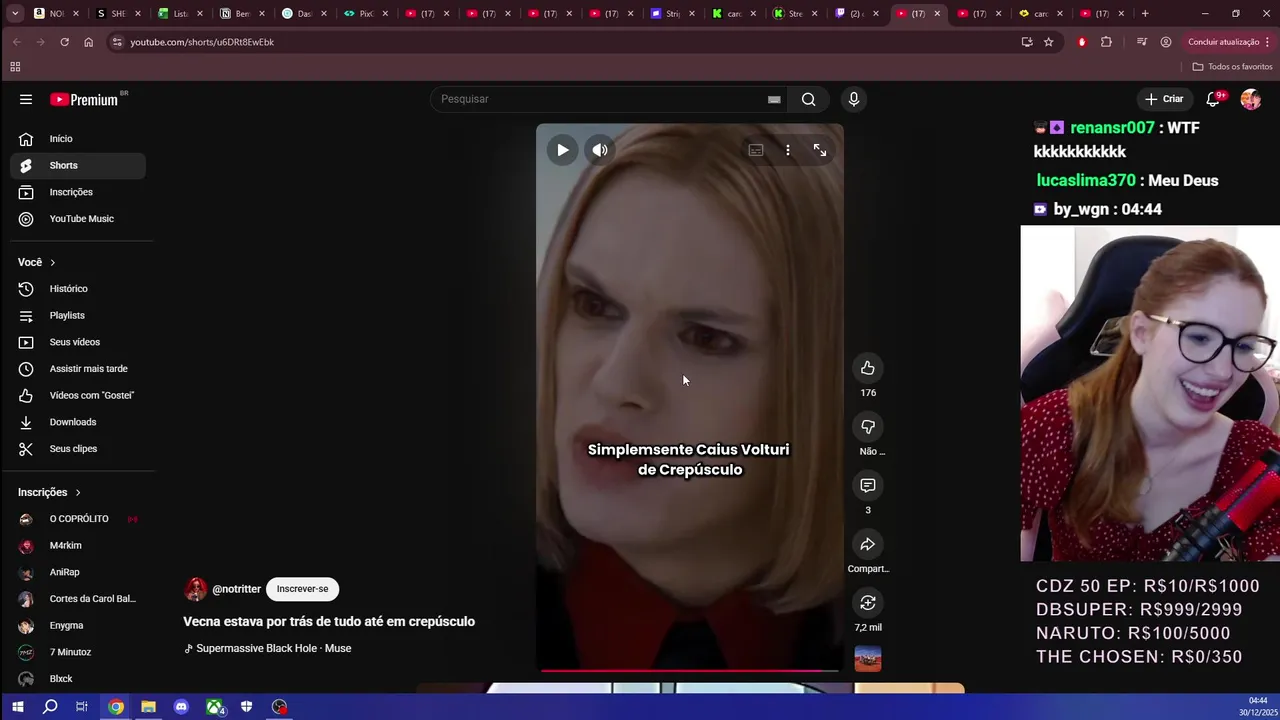The height and width of the screenshot is (720, 1280).
Task: Open M4rkim subscription channel
Action: (78, 545)
